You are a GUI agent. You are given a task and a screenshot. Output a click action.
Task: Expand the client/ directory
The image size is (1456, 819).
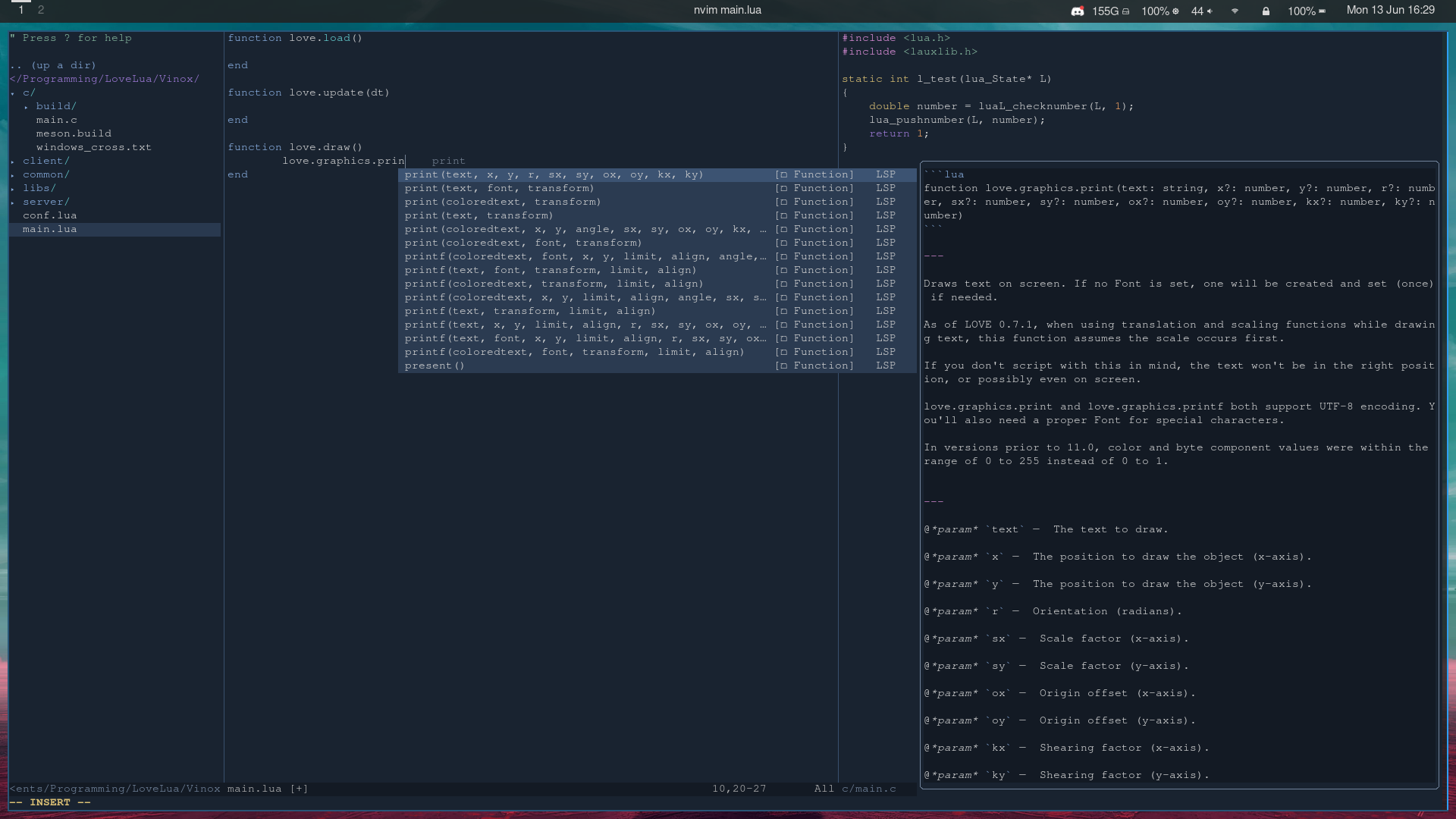46,160
